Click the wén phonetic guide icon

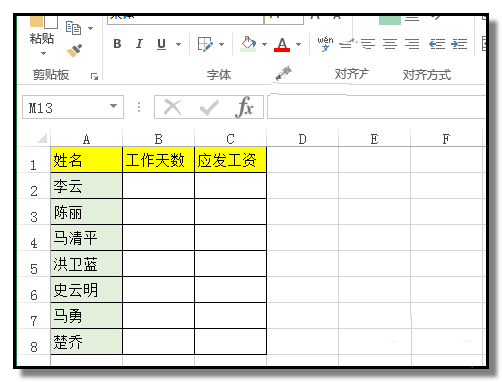[x=325, y=44]
